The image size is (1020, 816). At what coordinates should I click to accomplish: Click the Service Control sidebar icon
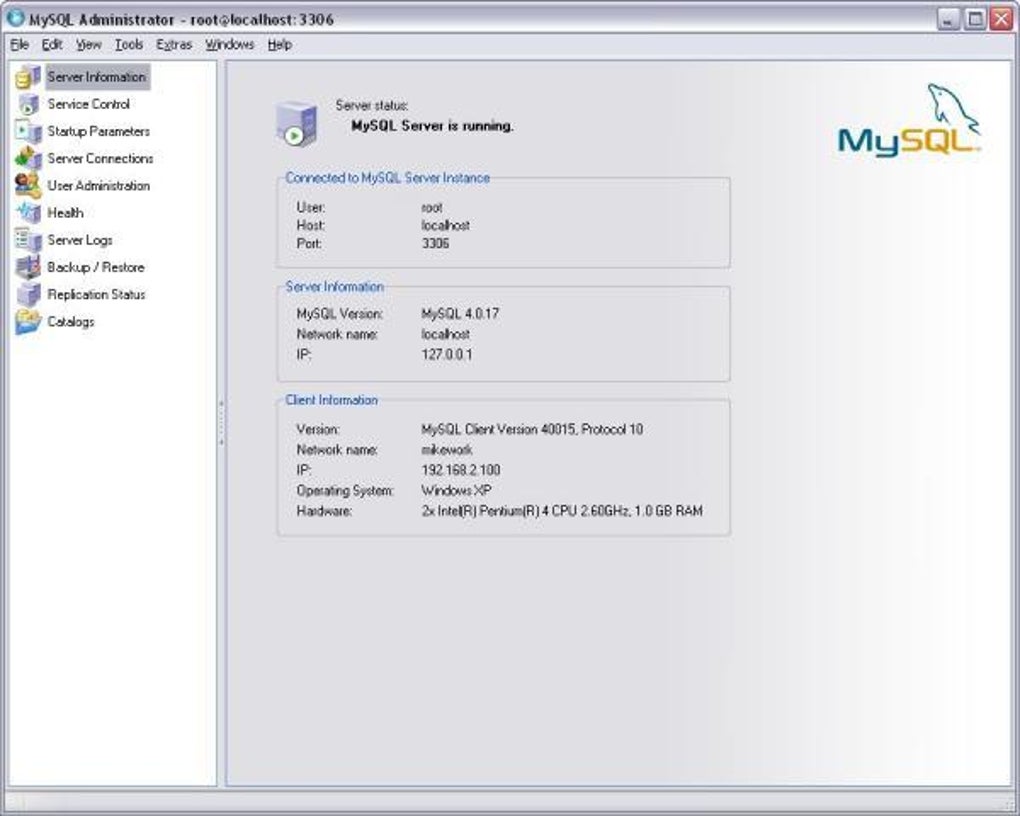pos(28,104)
